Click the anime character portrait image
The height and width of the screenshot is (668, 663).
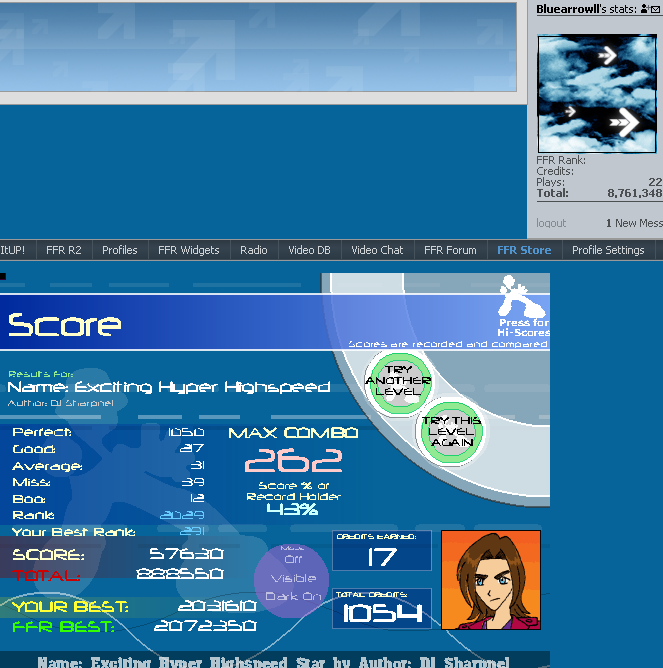490,580
